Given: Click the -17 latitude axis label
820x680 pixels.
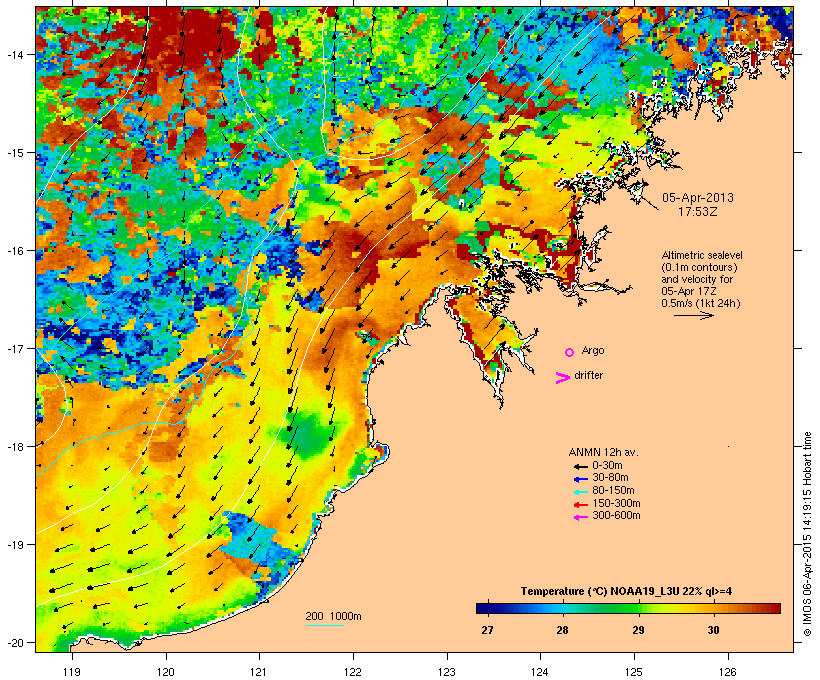Looking at the screenshot, I should pos(15,348).
